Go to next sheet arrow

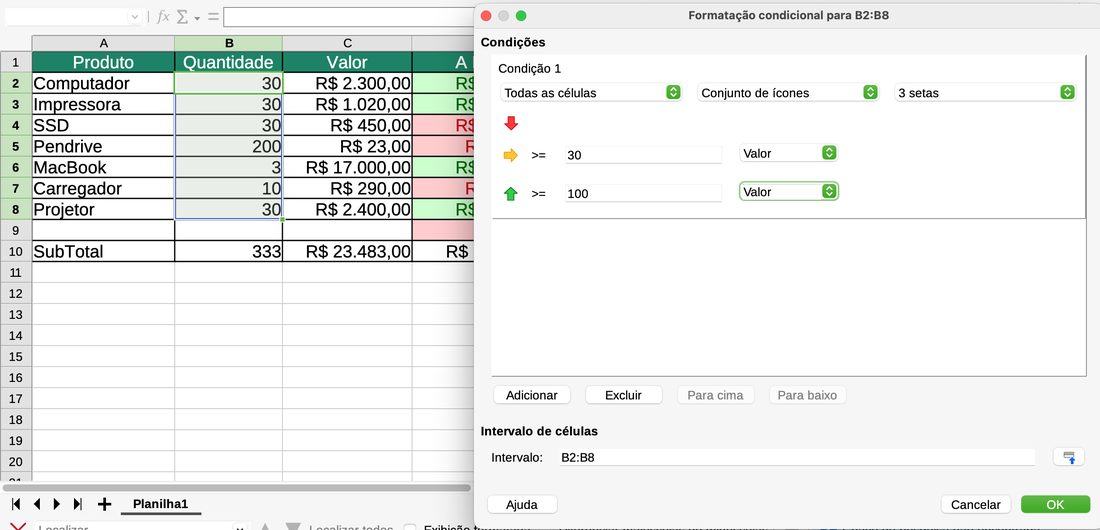tap(57, 503)
